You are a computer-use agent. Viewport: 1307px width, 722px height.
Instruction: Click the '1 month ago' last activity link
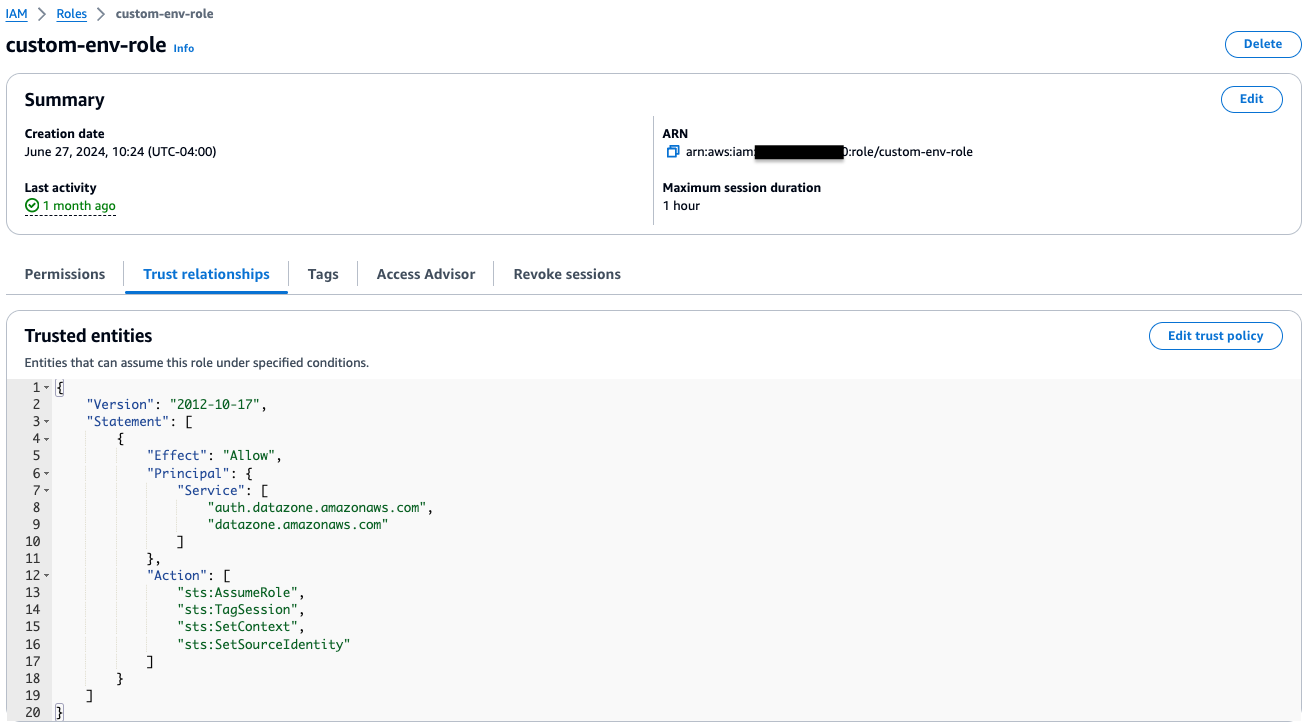point(79,206)
